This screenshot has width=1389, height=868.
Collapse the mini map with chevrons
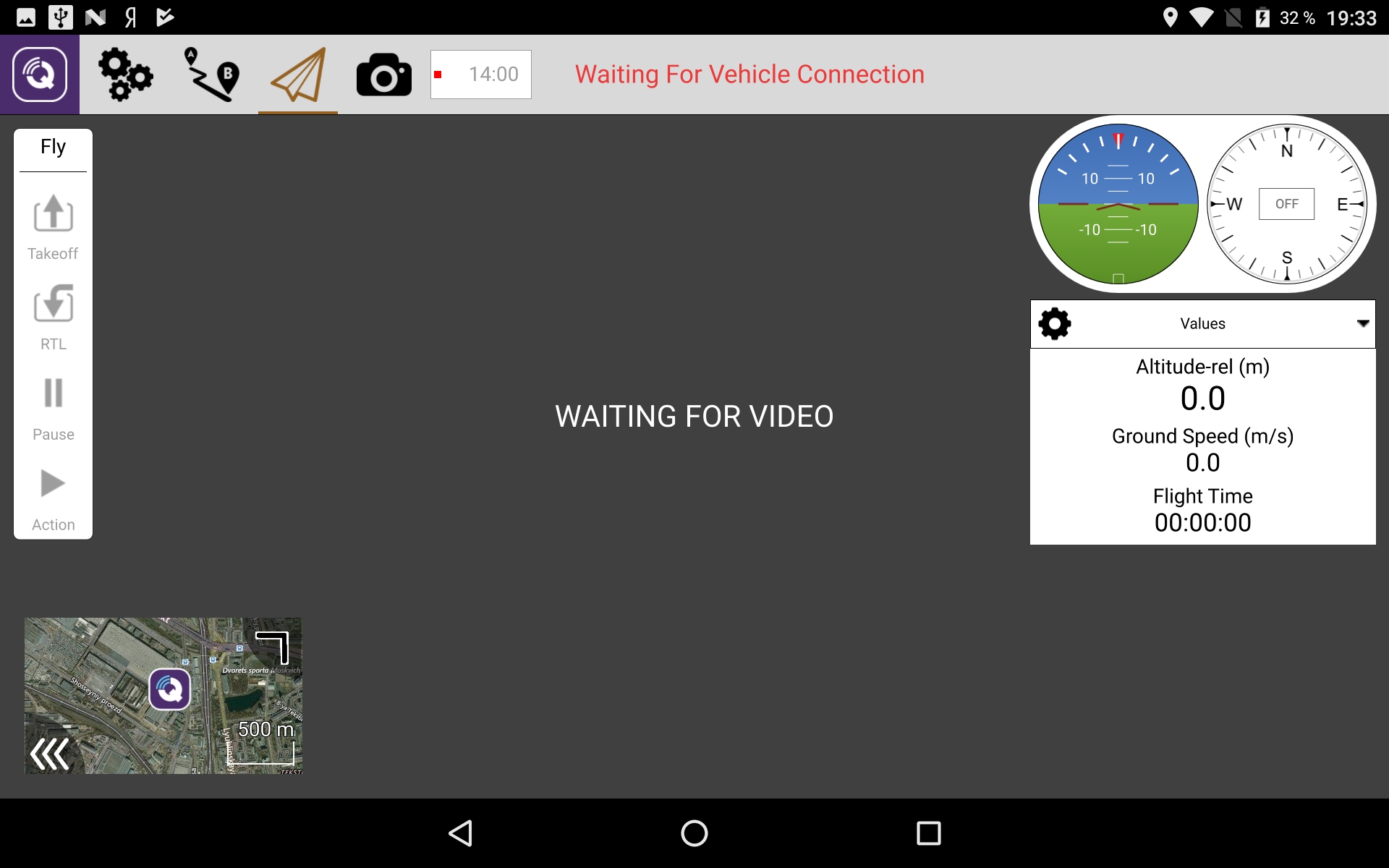pyautogui.click(x=50, y=754)
